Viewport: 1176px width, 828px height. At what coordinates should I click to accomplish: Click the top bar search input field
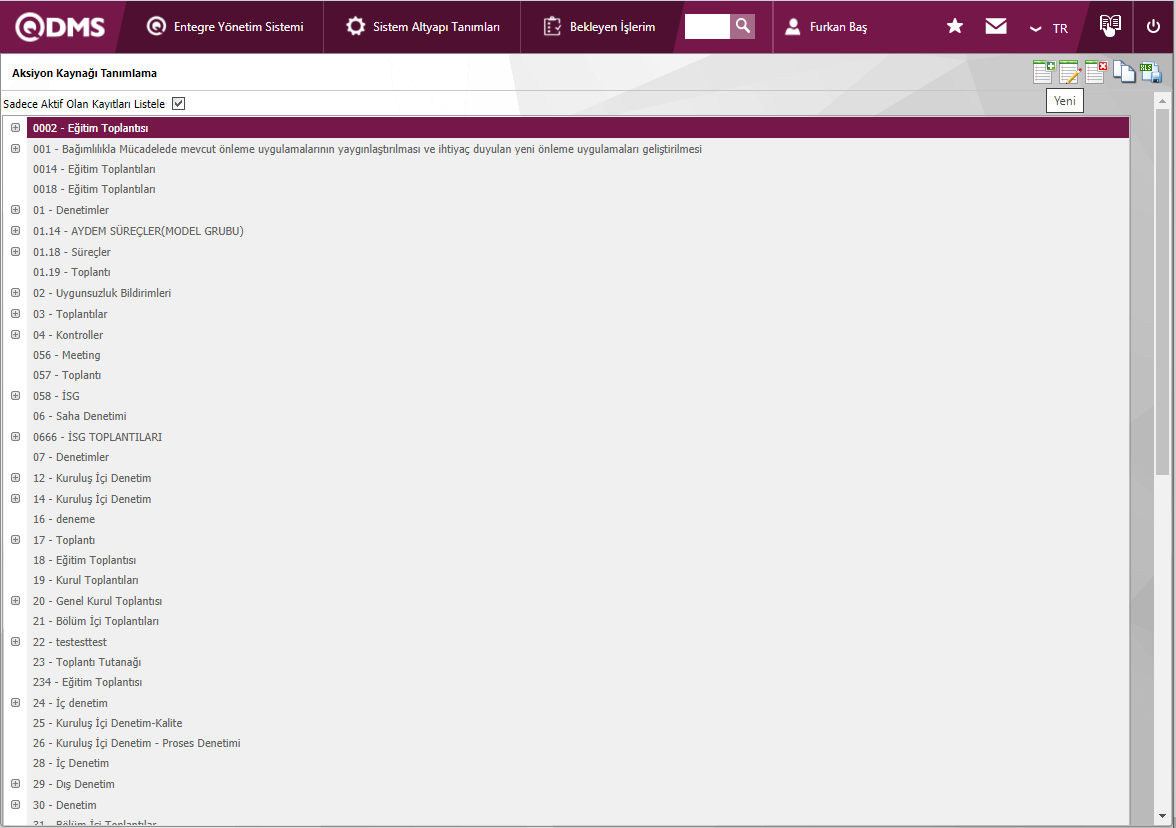point(706,26)
